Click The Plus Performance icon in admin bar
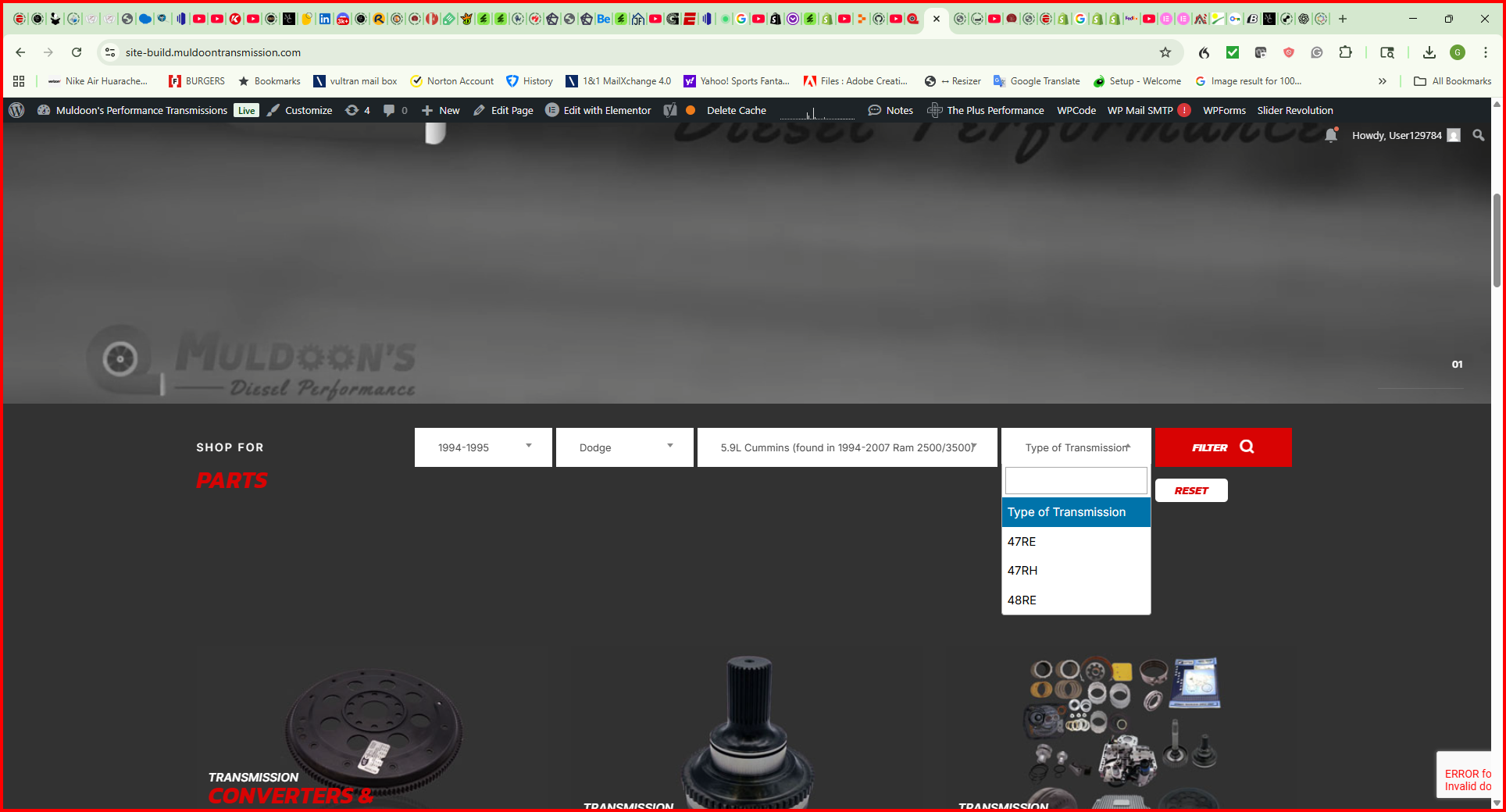1506x812 pixels. click(935, 110)
